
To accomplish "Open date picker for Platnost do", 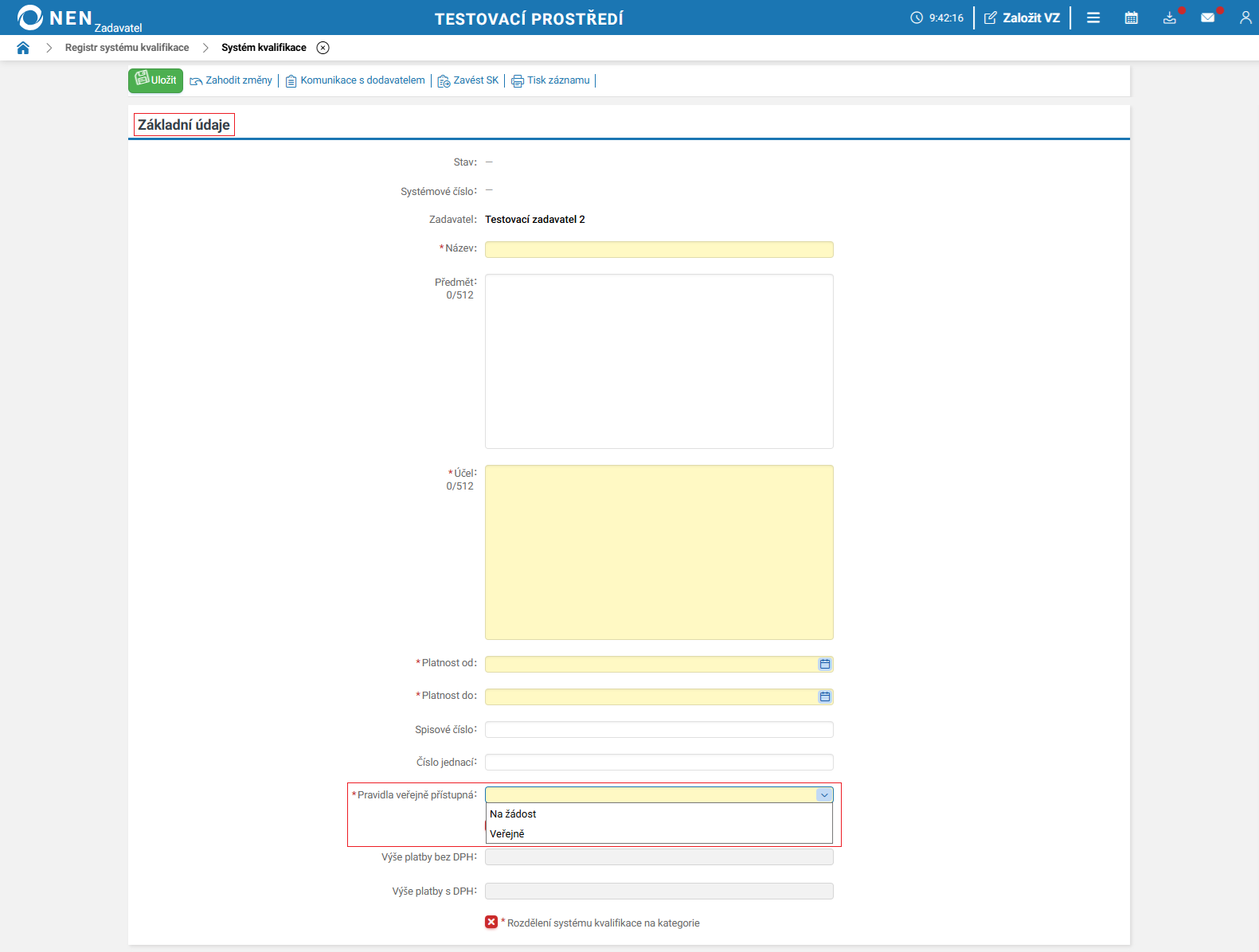I will 825,696.
